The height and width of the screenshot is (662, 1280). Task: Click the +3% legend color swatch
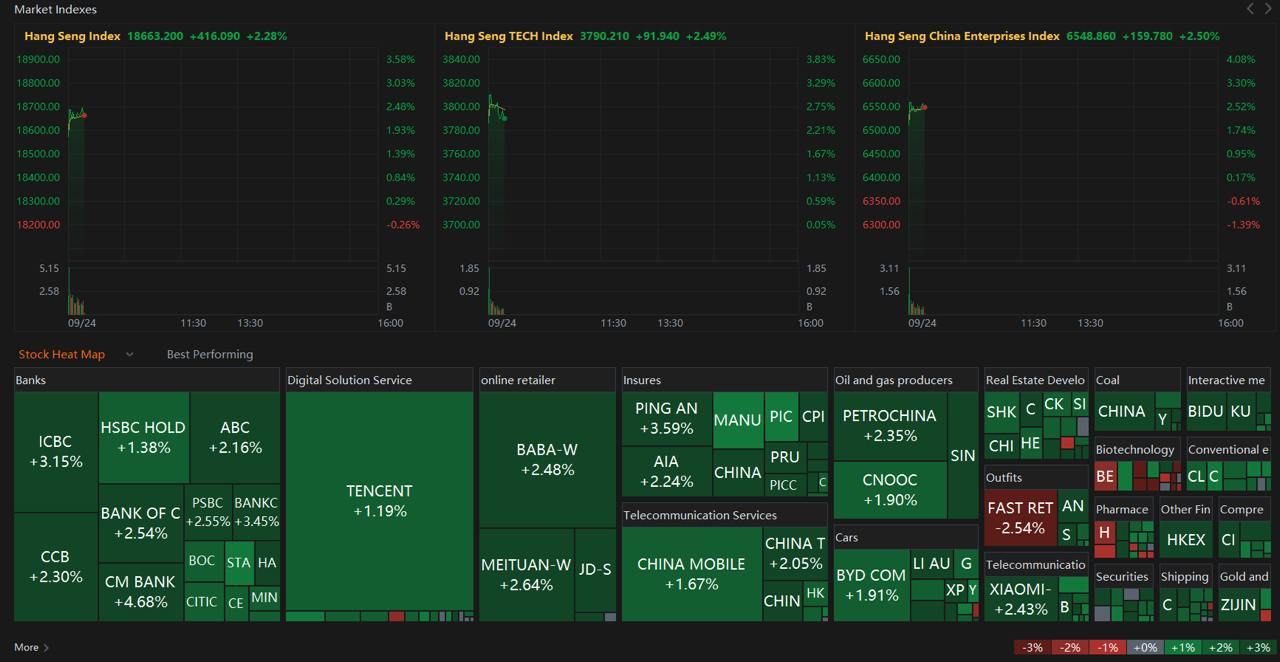pos(1258,647)
